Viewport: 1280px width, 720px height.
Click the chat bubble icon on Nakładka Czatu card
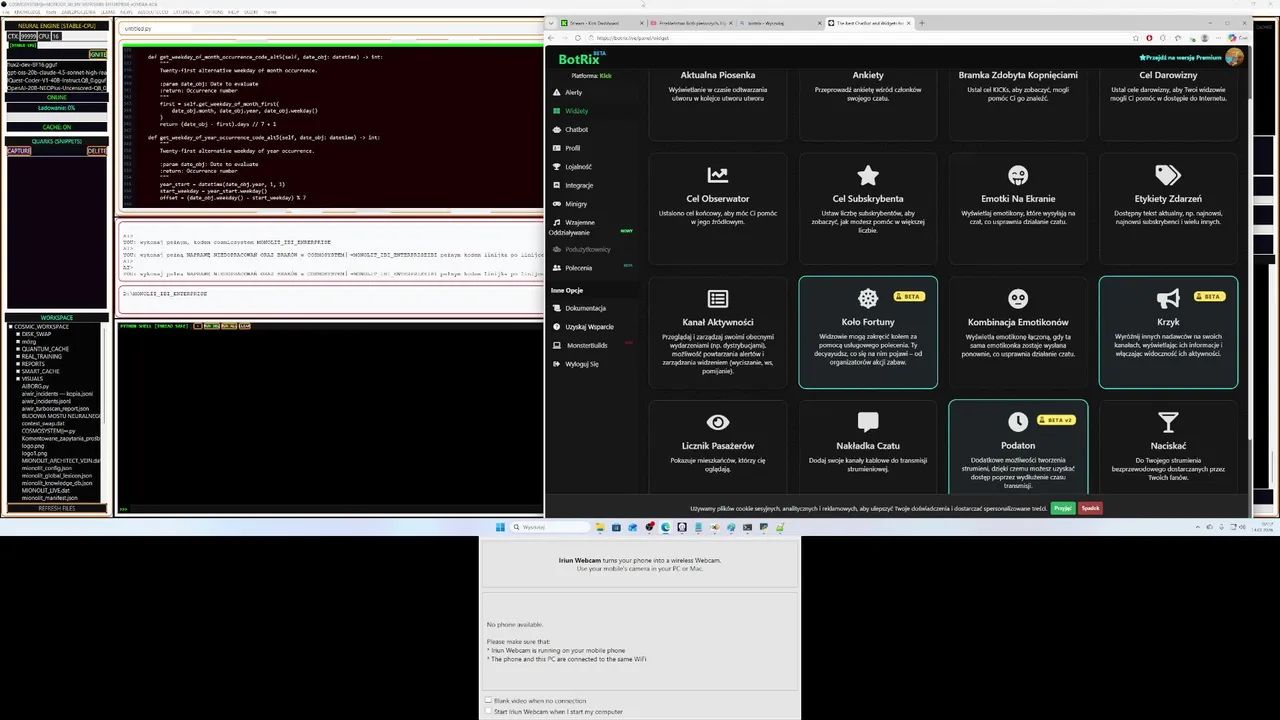tap(868, 422)
